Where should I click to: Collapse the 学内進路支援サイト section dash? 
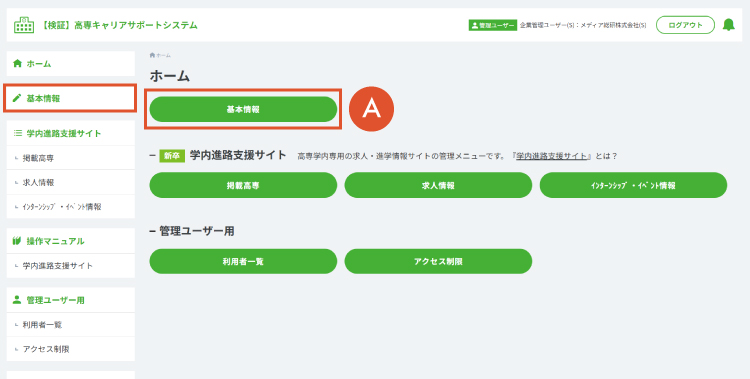pyautogui.click(x=153, y=156)
